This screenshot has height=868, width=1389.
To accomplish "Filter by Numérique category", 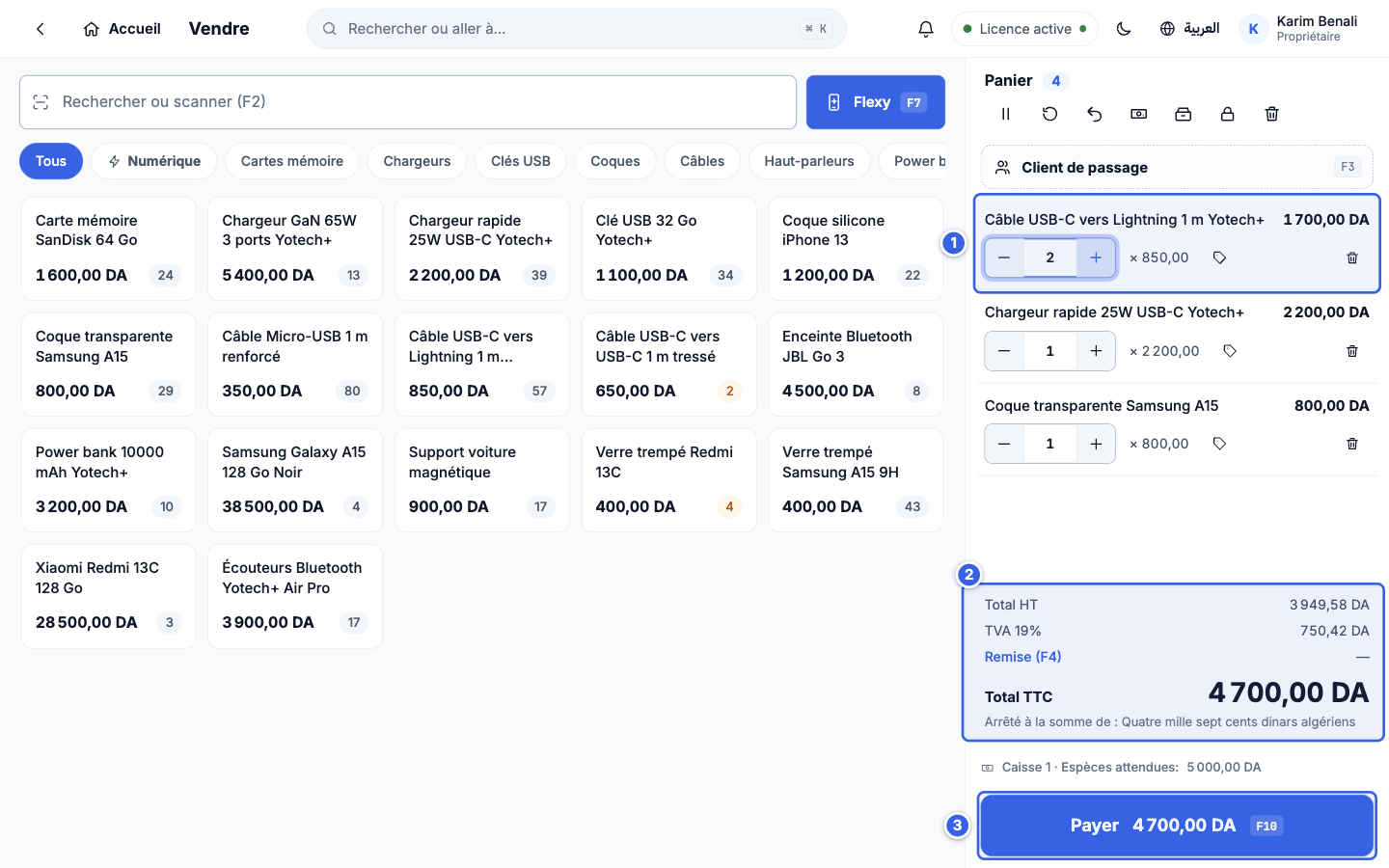I will click(x=154, y=161).
